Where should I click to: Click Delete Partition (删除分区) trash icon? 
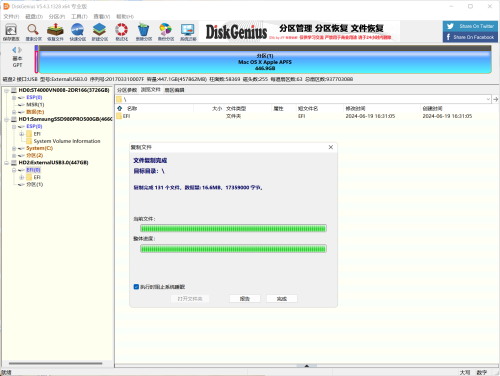(144, 32)
